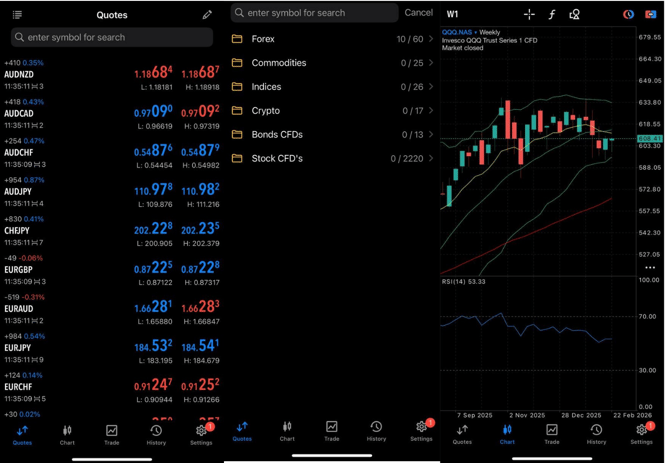Image resolution: width=667 pixels, height=463 pixels.
Task: Select the AUDJPY quote row
Action: [112, 192]
